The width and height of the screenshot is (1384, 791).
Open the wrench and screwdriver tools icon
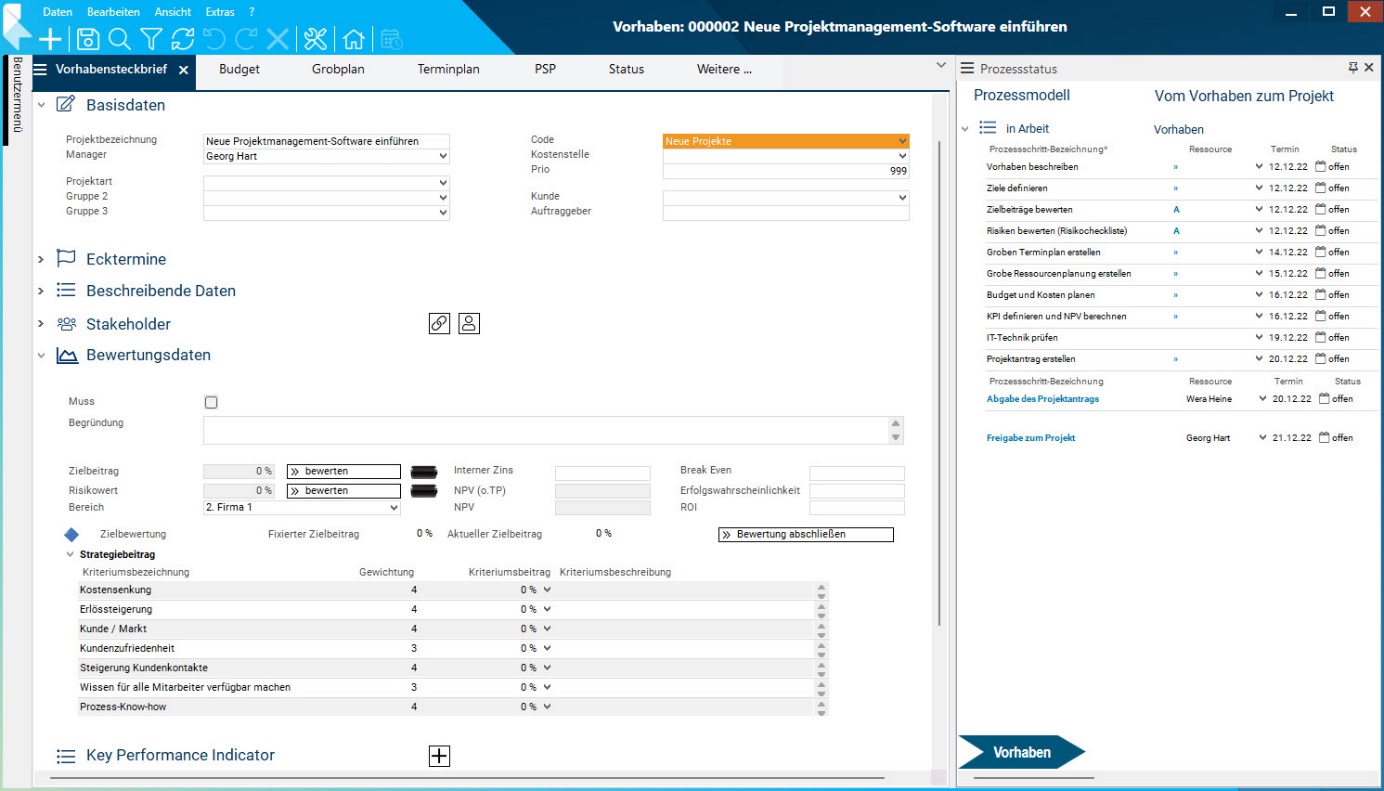315,39
